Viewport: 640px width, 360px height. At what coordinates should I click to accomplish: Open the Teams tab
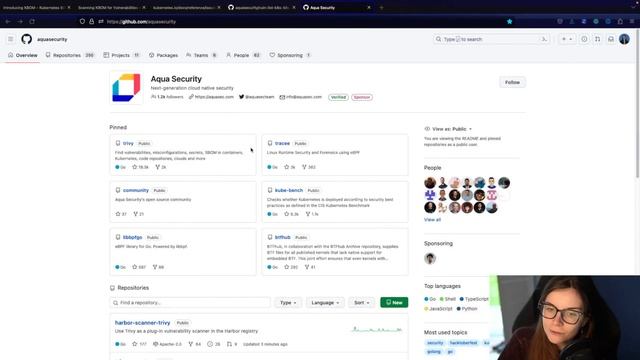tap(201, 55)
